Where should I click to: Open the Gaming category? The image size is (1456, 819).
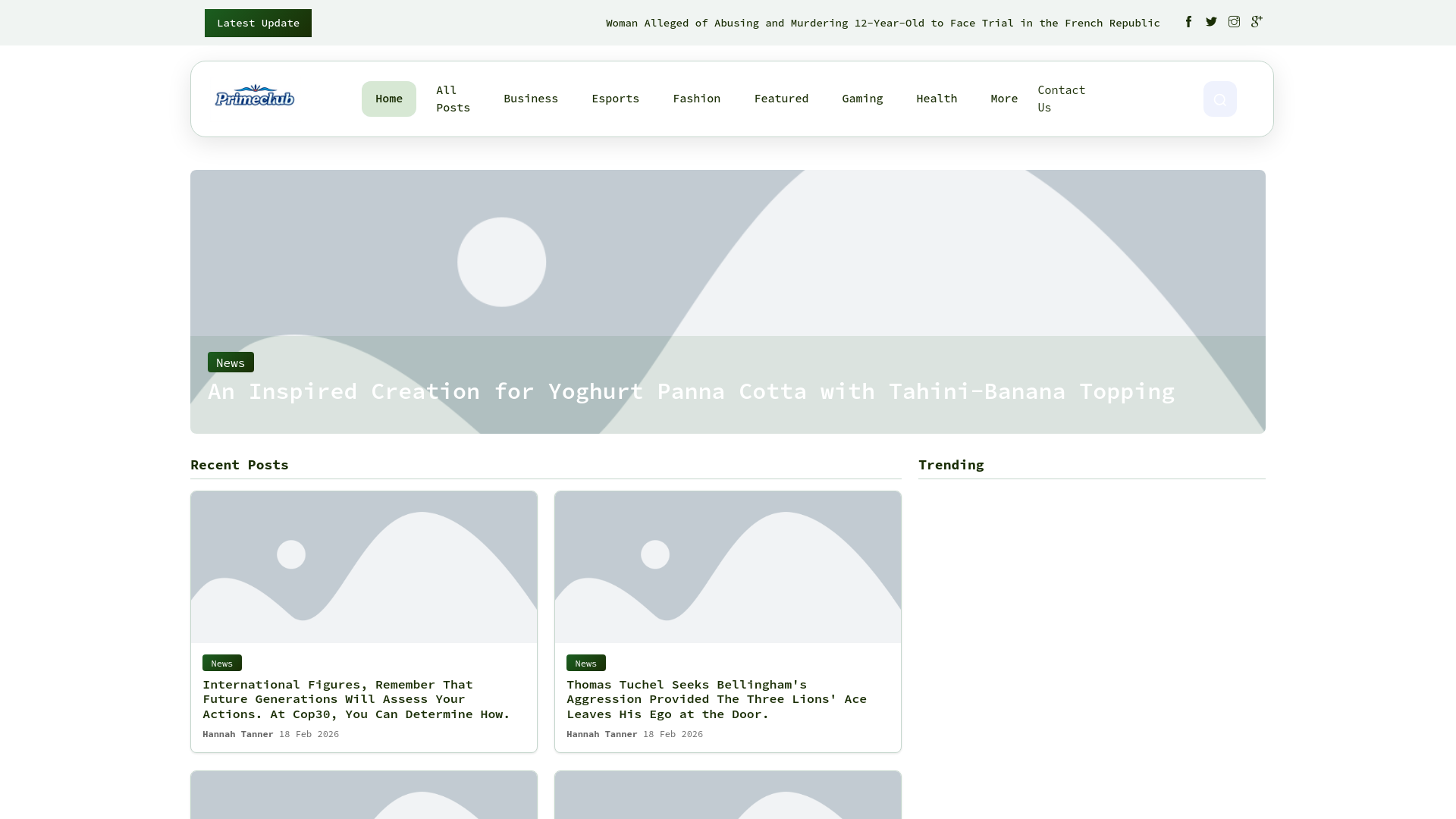click(862, 99)
